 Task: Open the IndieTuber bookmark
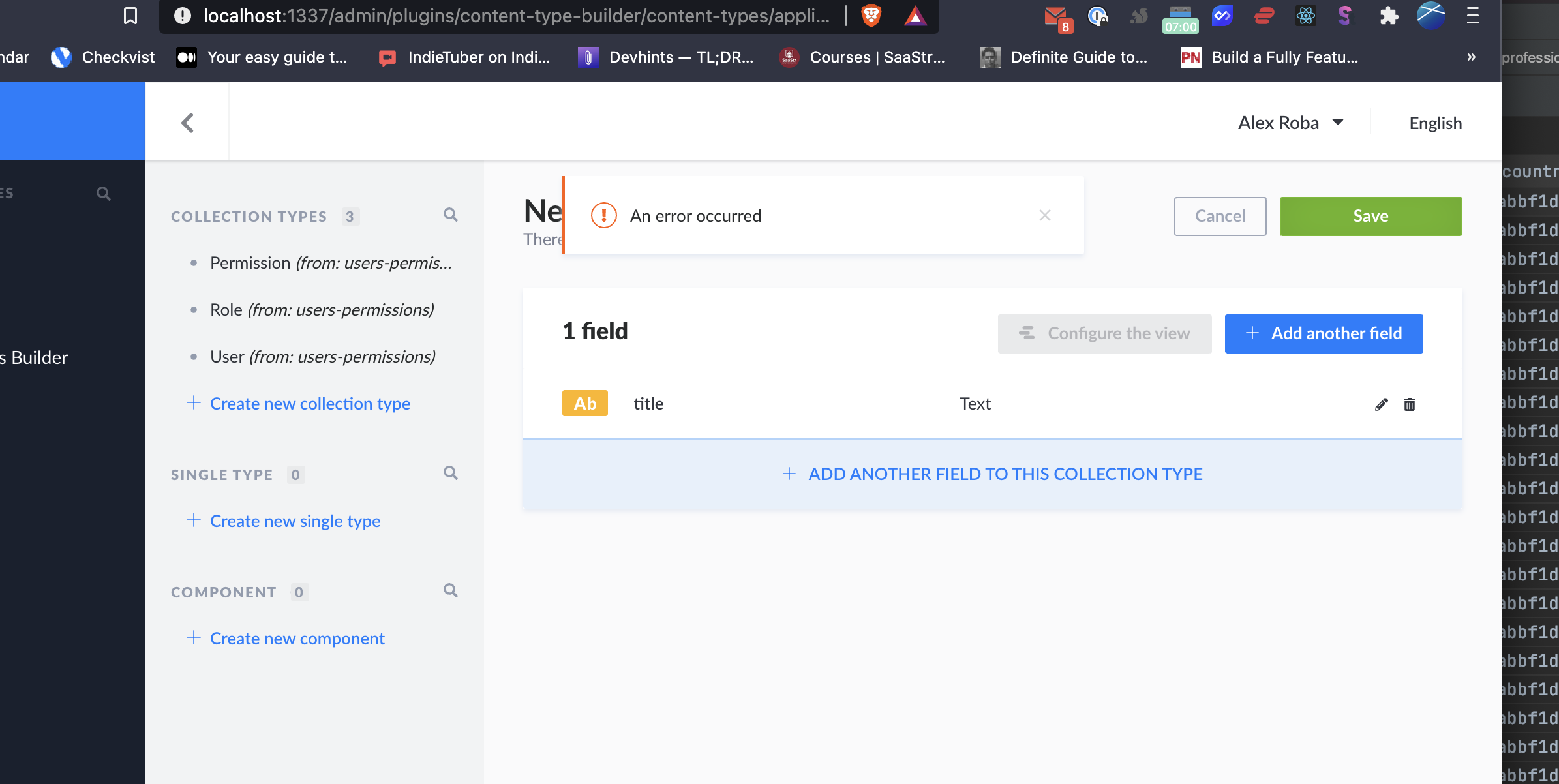465,57
